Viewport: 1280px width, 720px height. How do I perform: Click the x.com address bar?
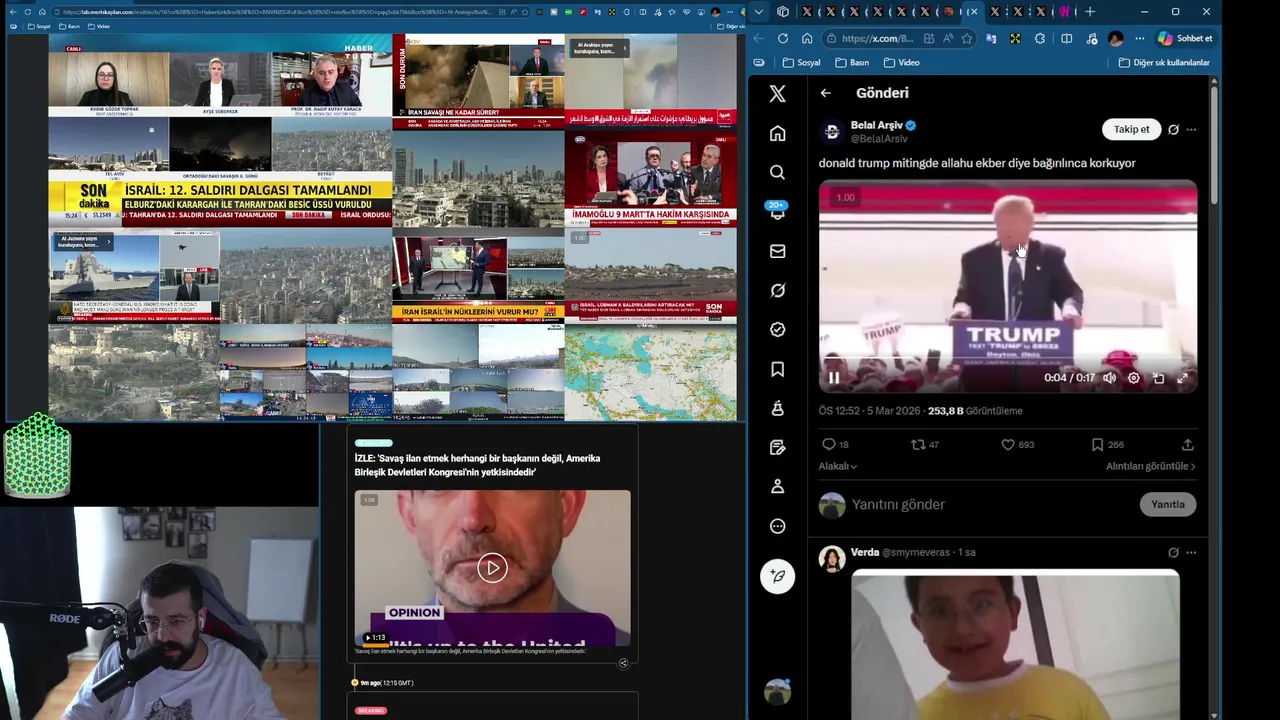click(x=877, y=38)
